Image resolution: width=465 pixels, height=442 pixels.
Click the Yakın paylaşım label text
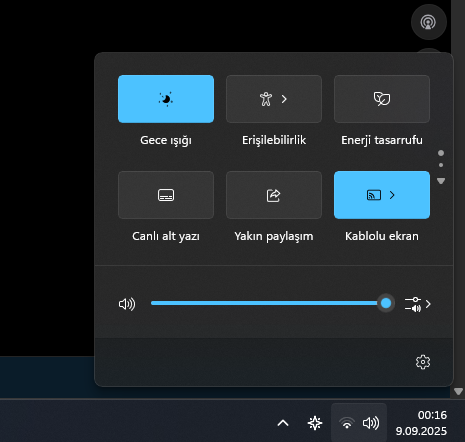point(274,236)
